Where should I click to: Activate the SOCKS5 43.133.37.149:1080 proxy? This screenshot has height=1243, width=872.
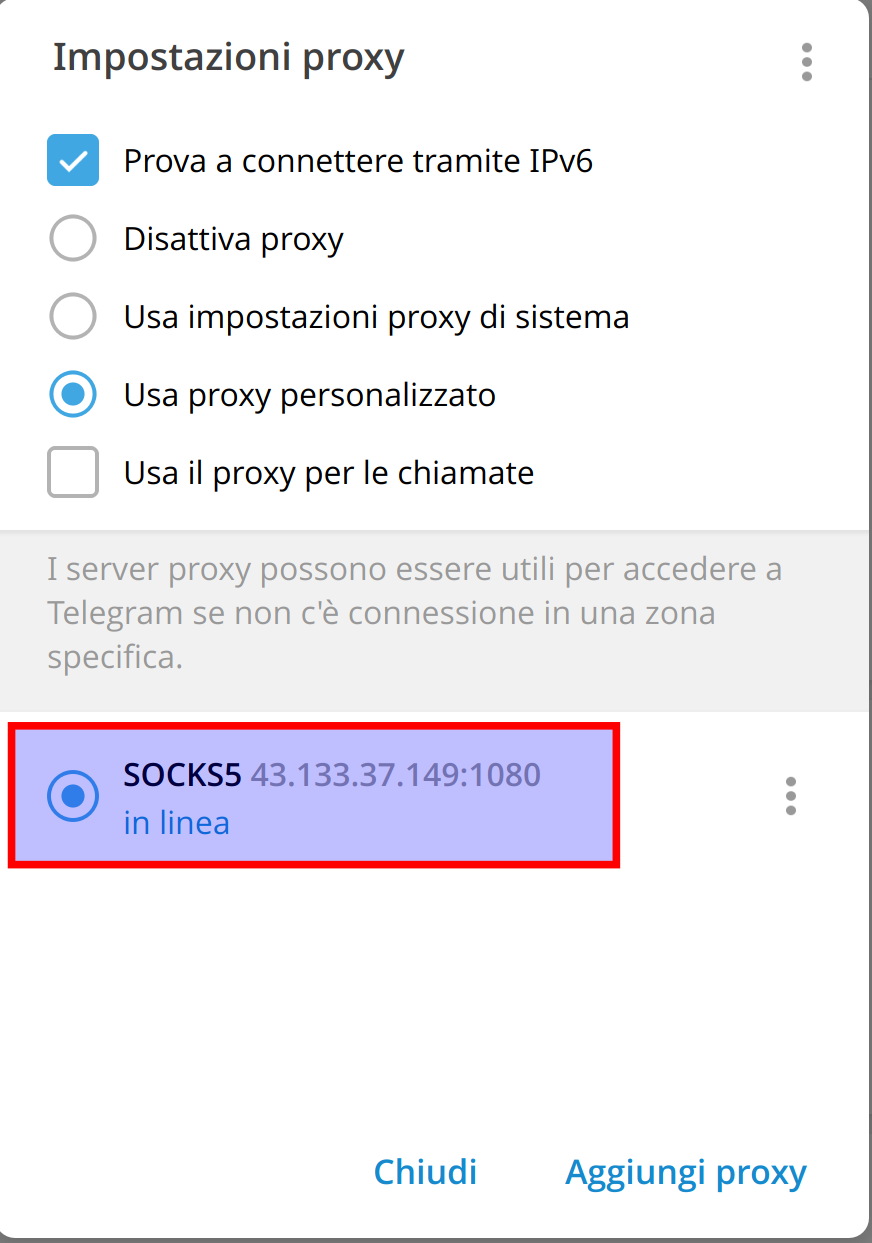[73, 796]
